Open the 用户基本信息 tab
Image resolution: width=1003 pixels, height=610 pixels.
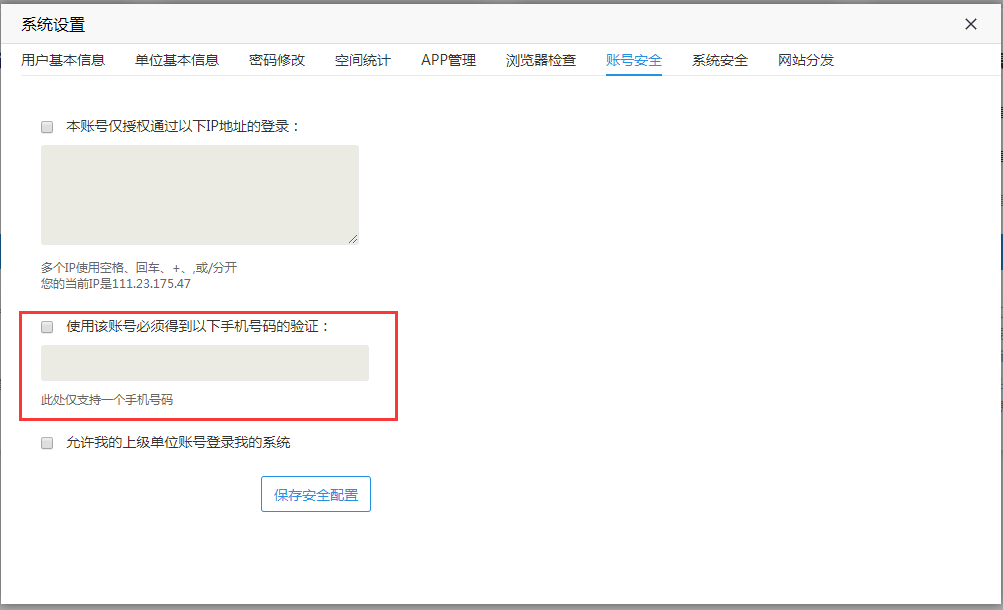click(63, 60)
